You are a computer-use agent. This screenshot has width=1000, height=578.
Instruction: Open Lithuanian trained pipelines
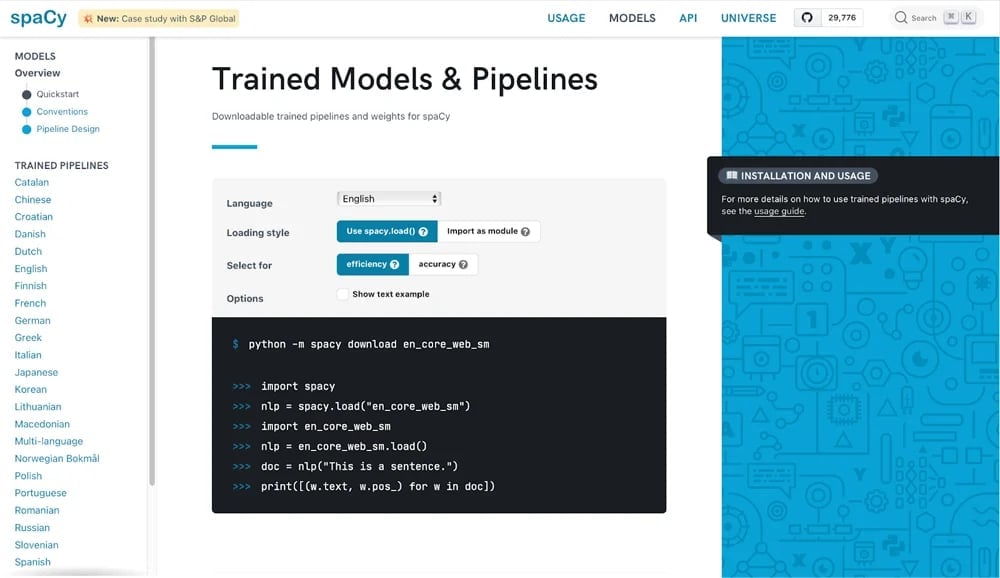38,406
